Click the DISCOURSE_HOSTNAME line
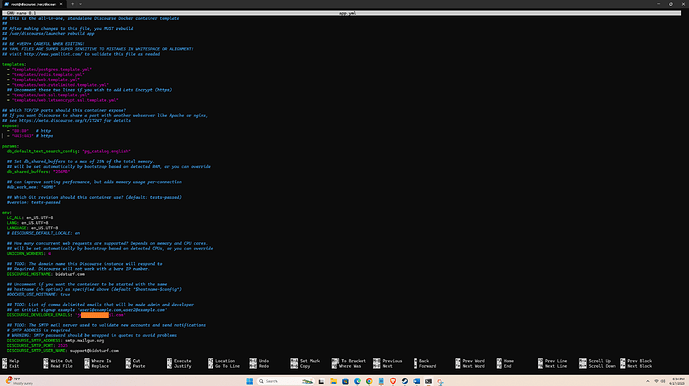This screenshot has width=689, height=386. click(x=46, y=274)
